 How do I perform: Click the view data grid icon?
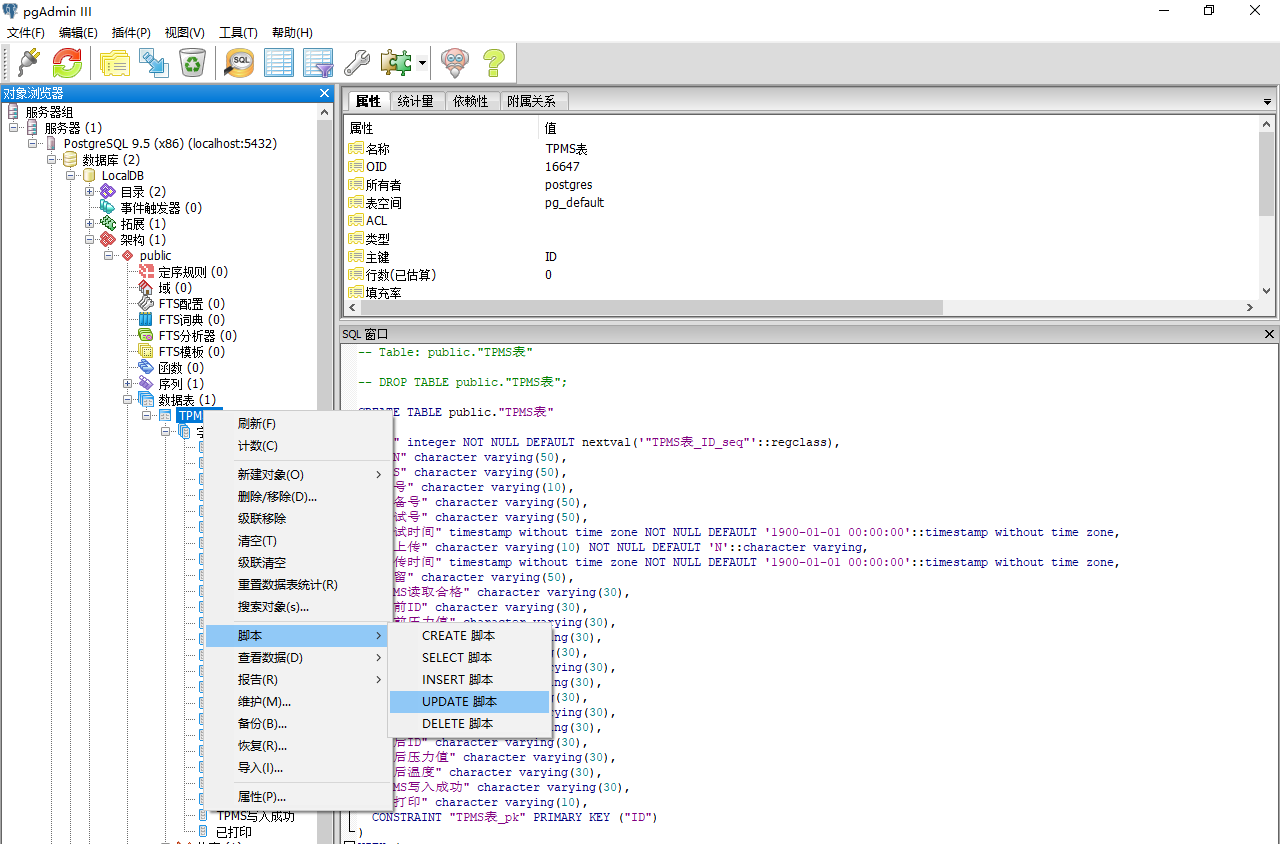[x=278, y=63]
